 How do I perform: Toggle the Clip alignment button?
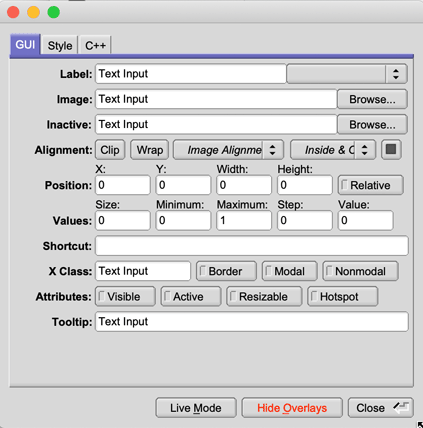[110, 150]
